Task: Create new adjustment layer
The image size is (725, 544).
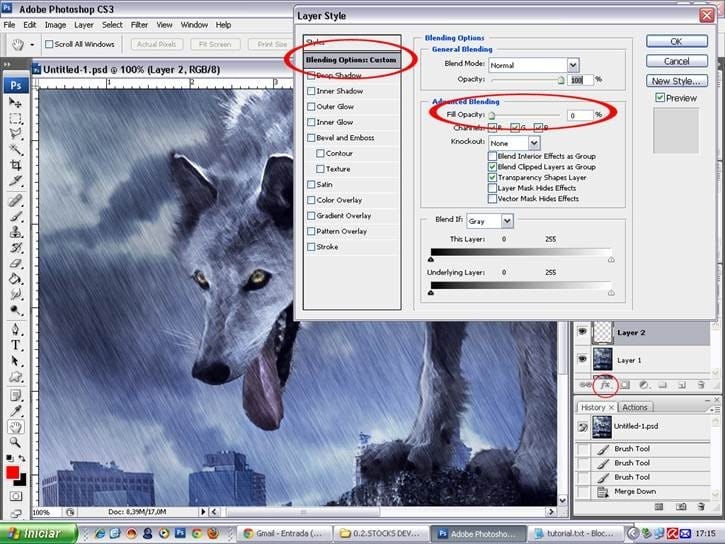Action: pyautogui.click(x=644, y=385)
